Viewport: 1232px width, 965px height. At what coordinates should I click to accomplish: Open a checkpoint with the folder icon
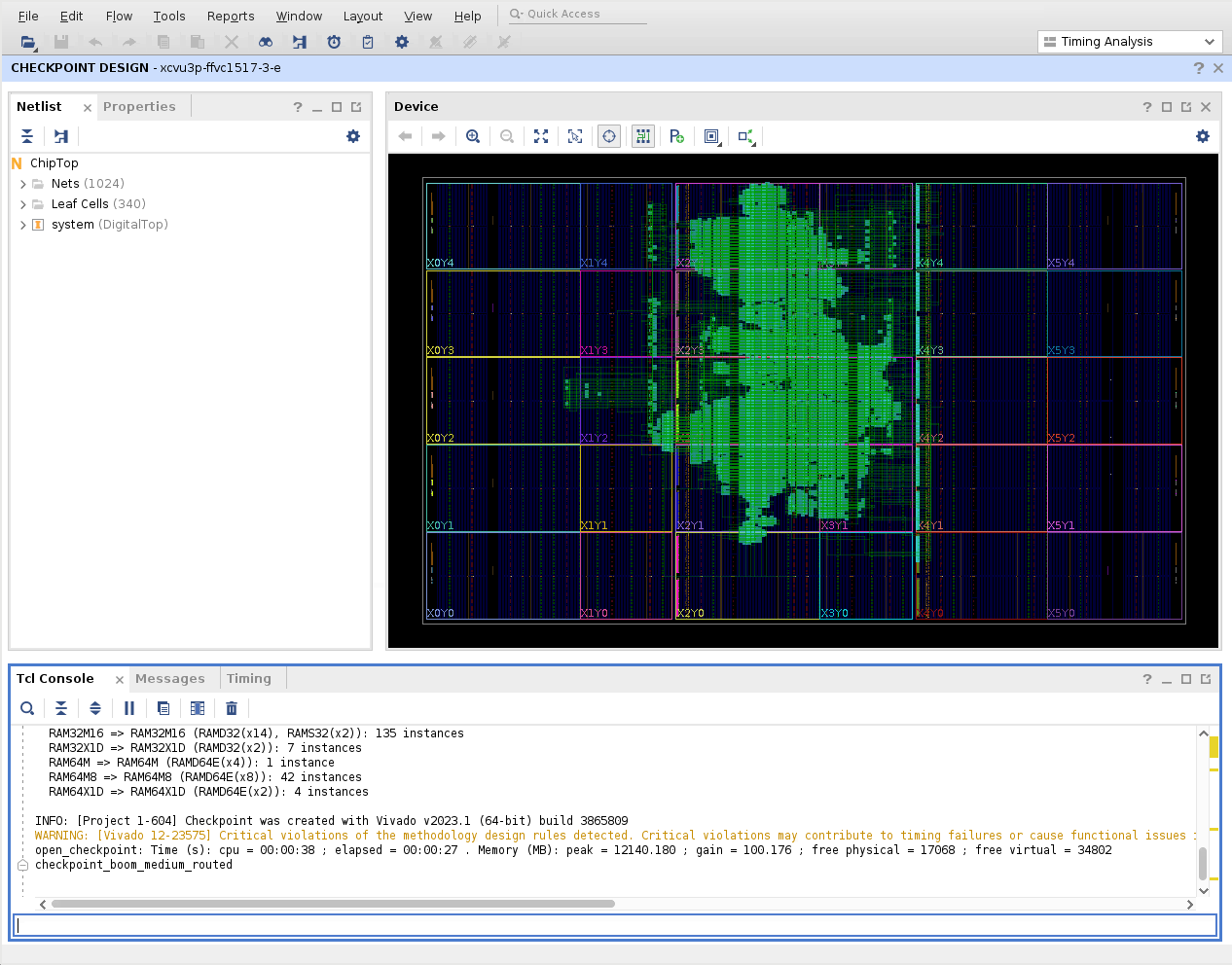[28, 42]
